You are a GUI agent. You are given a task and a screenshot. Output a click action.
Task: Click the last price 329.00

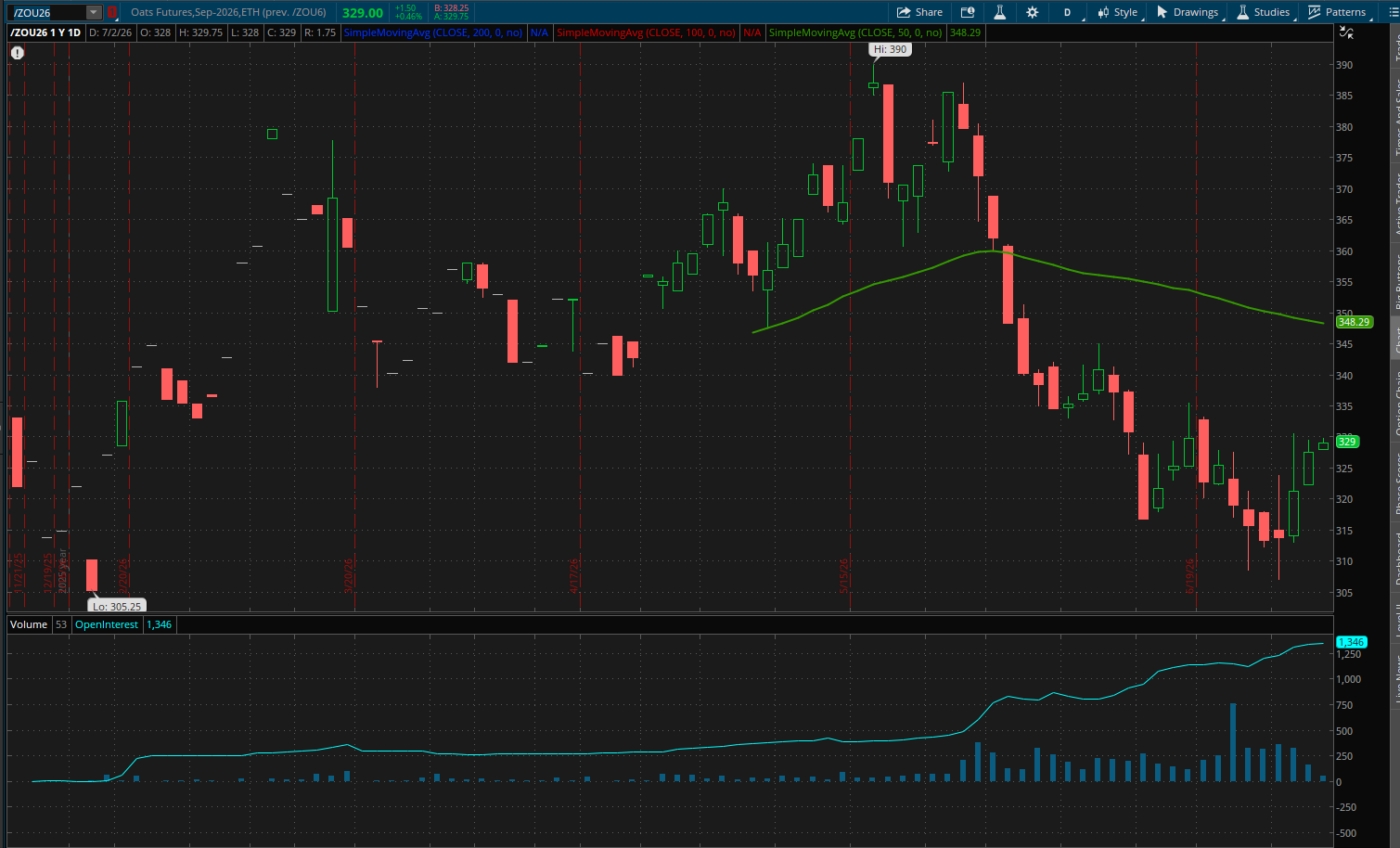[362, 13]
